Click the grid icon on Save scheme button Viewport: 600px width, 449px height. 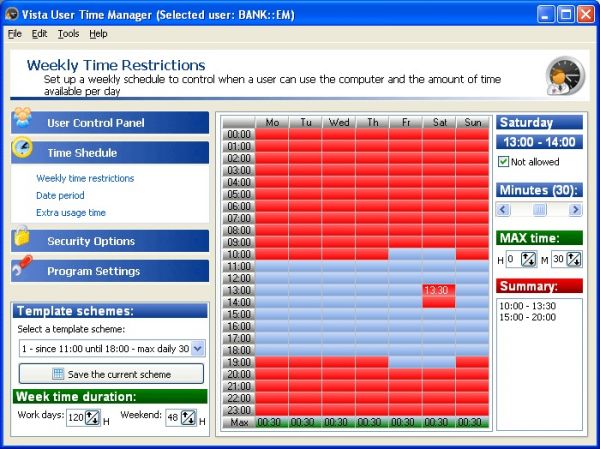click(x=58, y=374)
